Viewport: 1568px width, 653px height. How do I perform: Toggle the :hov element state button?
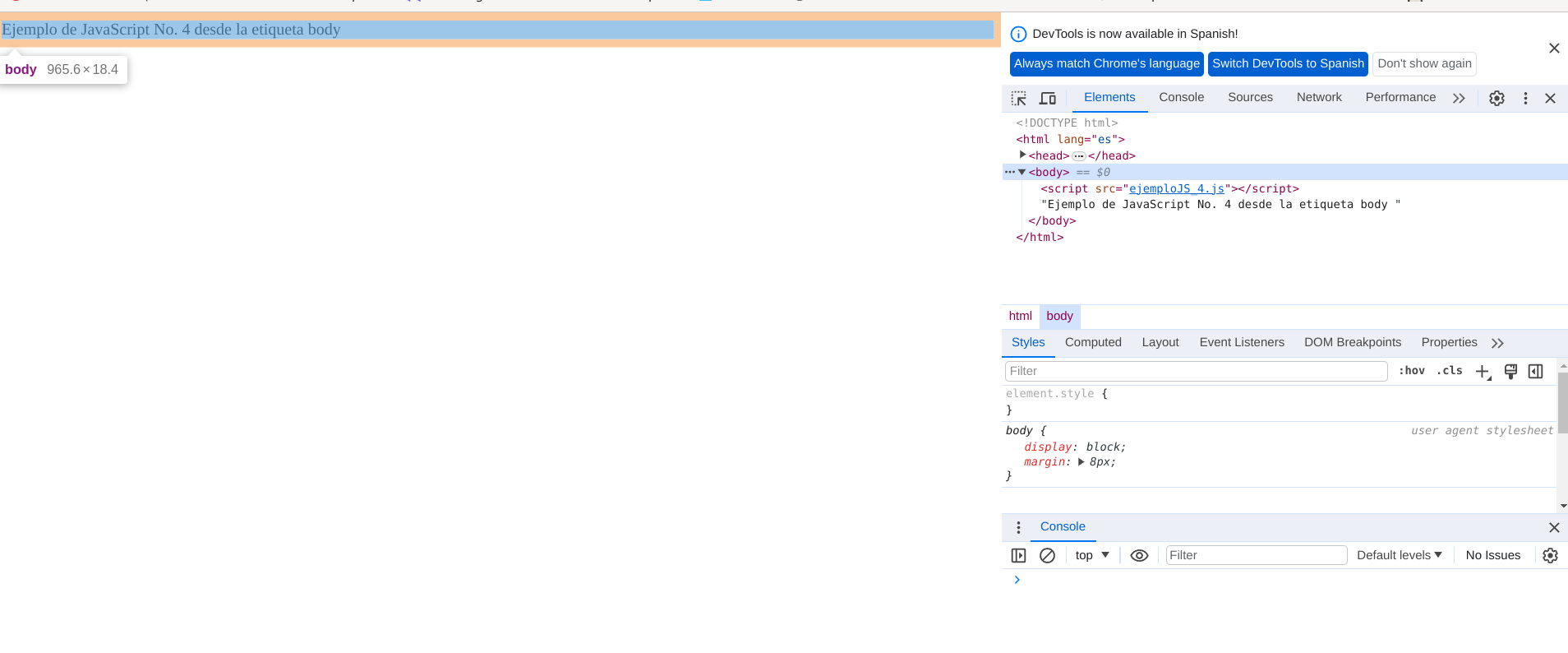[1412, 371]
